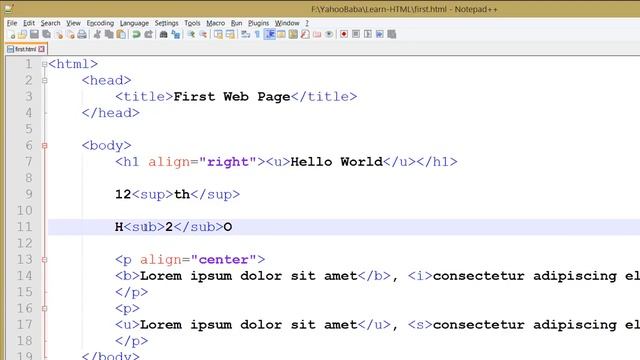Click the Close document toolbar icon
The width and height of the screenshot is (640, 360).
point(59,34)
